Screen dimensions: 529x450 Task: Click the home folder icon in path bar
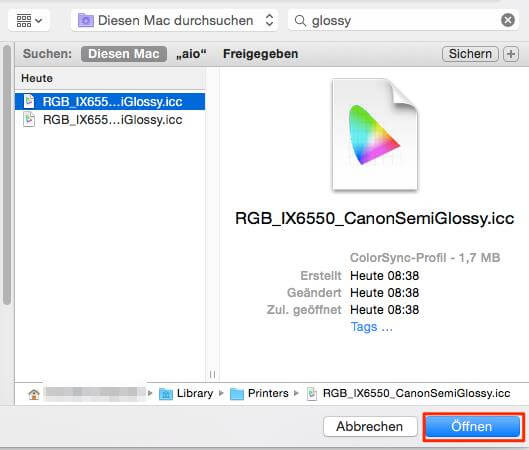[34, 394]
